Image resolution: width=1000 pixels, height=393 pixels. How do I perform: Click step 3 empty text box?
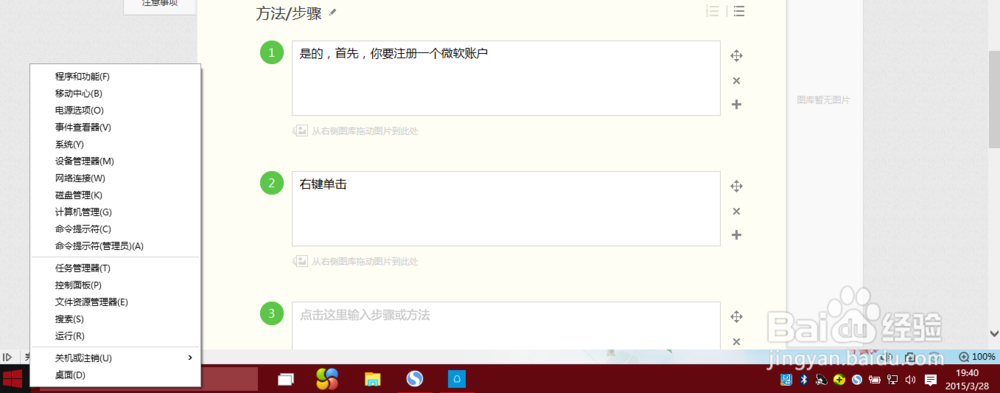(x=506, y=326)
